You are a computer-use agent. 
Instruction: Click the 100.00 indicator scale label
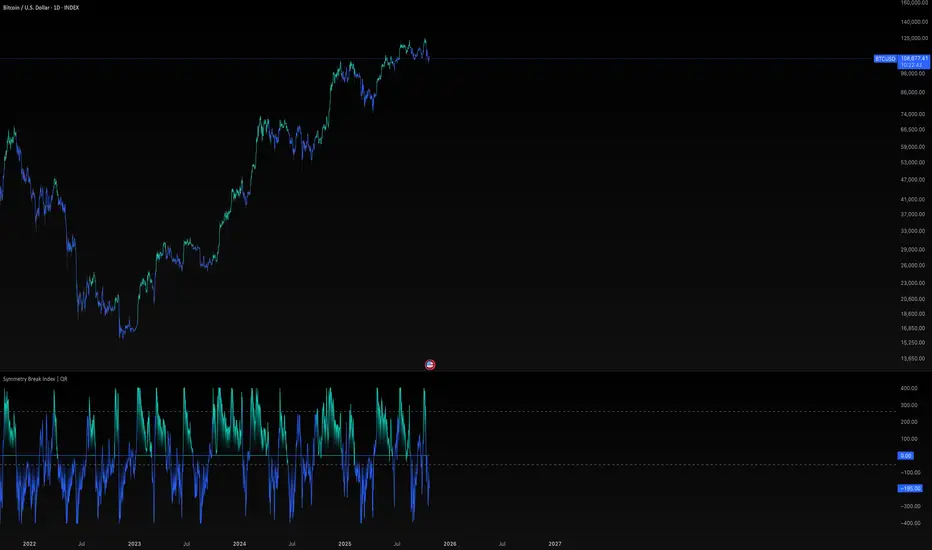909,439
